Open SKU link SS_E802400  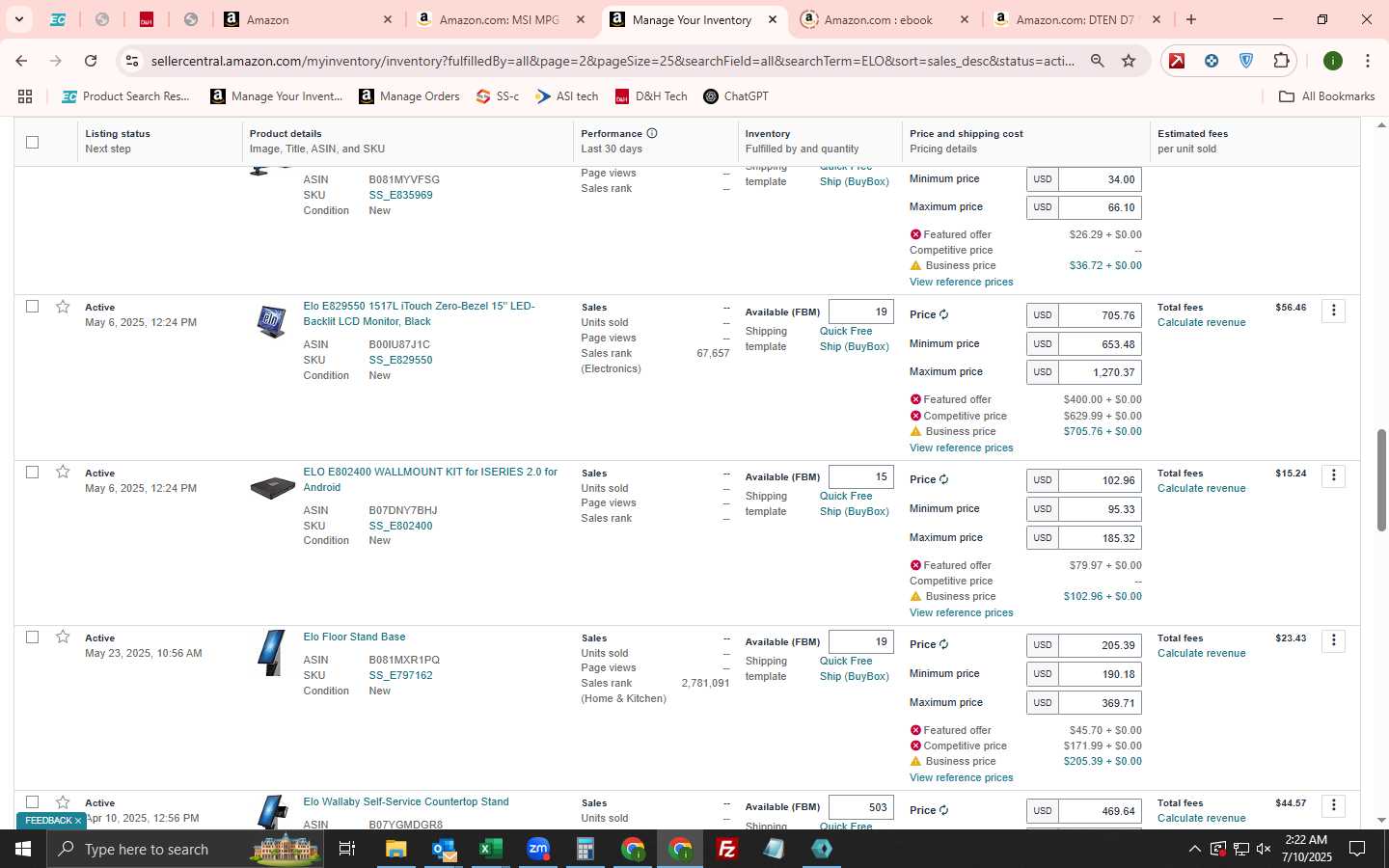[x=400, y=526]
